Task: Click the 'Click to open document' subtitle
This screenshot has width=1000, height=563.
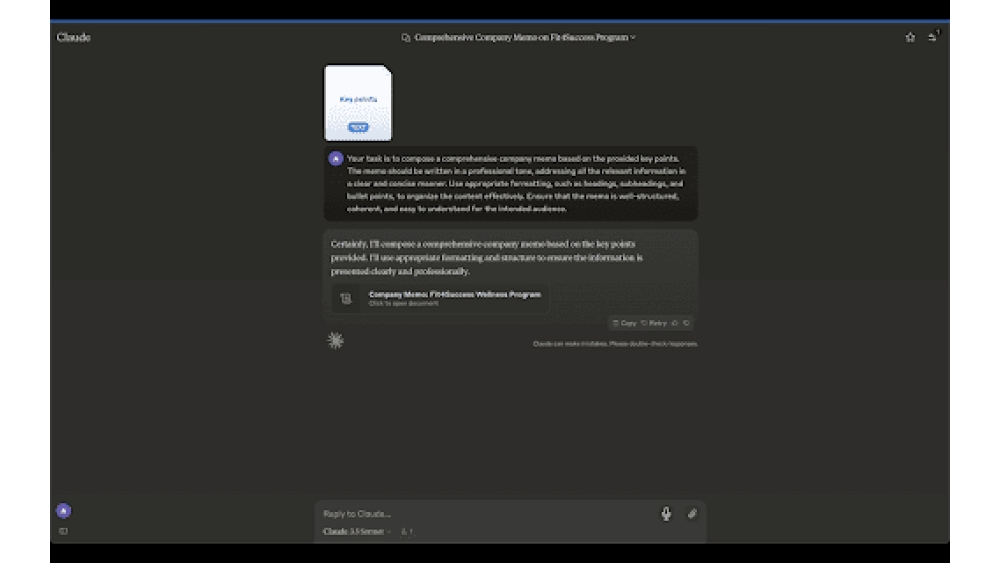Action: pos(404,303)
